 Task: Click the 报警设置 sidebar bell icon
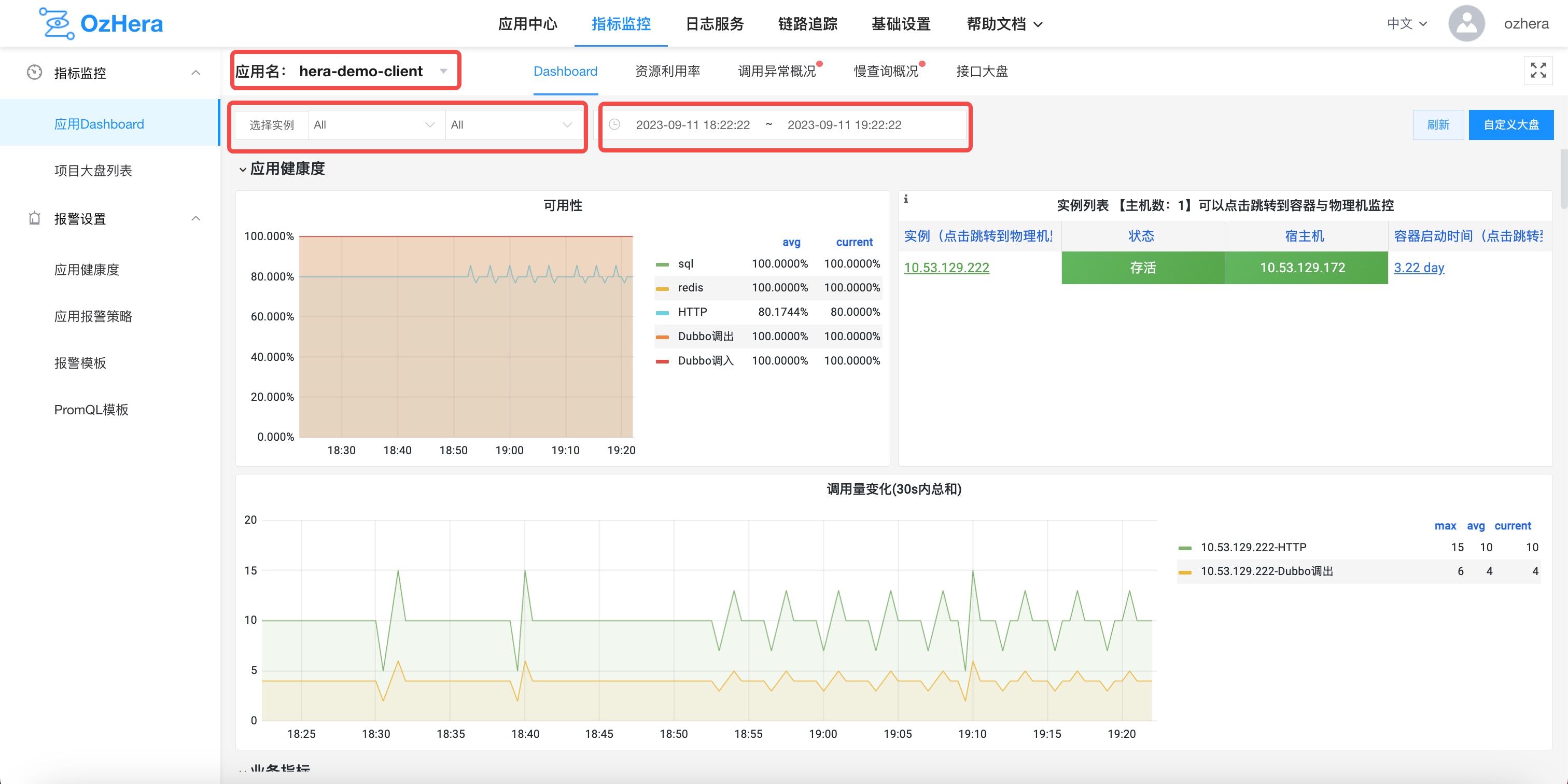(x=35, y=218)
